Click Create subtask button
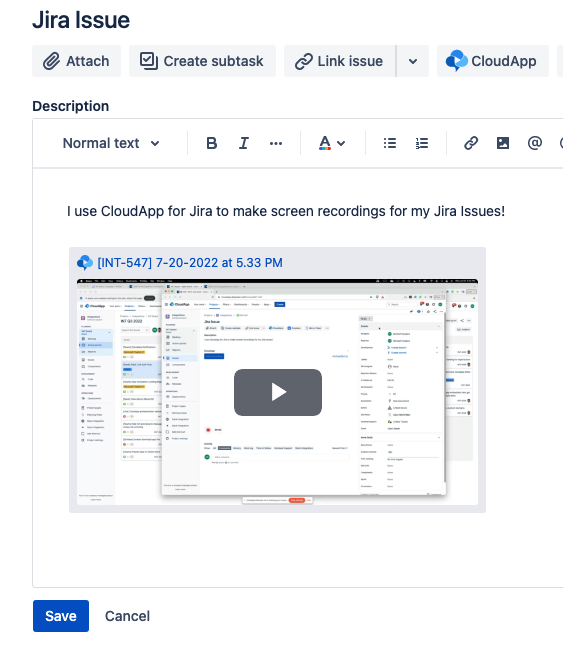The height and width of the screenshot is (647, 563). 202,61
